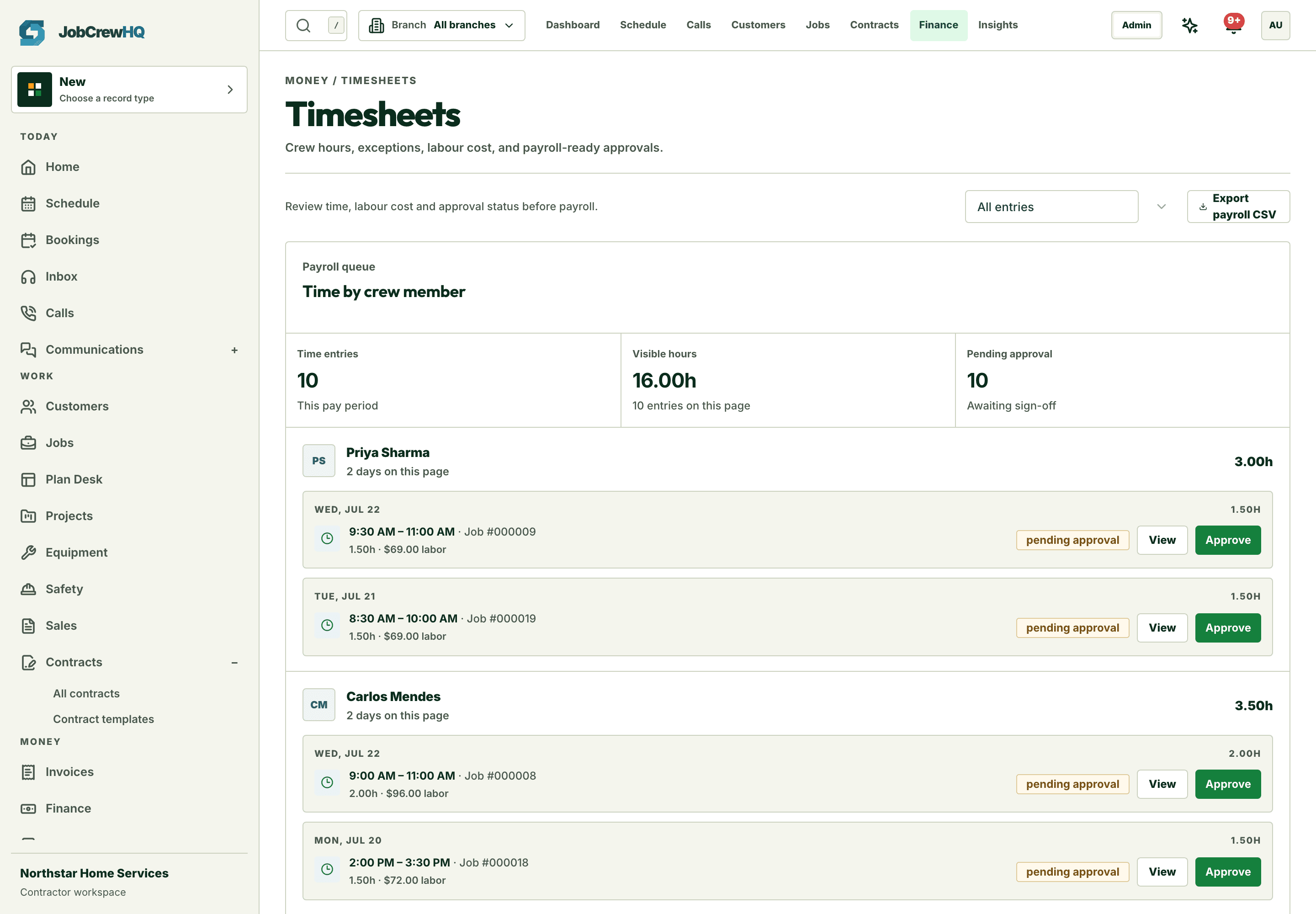This screenshot has width=1316, height=914.
Task: Select the Finance top nav tab
Action: [x=939, y=25]
